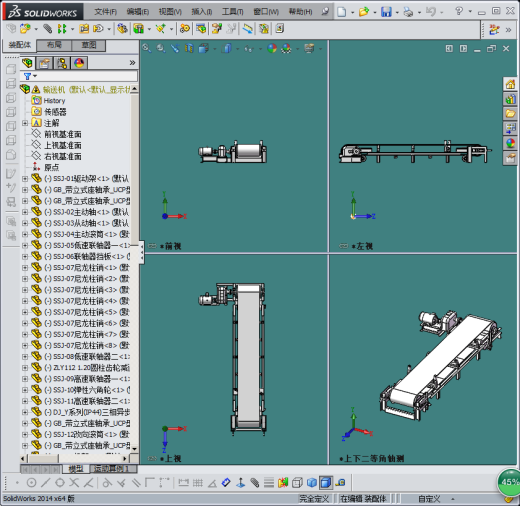Select 前视基准面 in the feature tree

click(63, 134)
